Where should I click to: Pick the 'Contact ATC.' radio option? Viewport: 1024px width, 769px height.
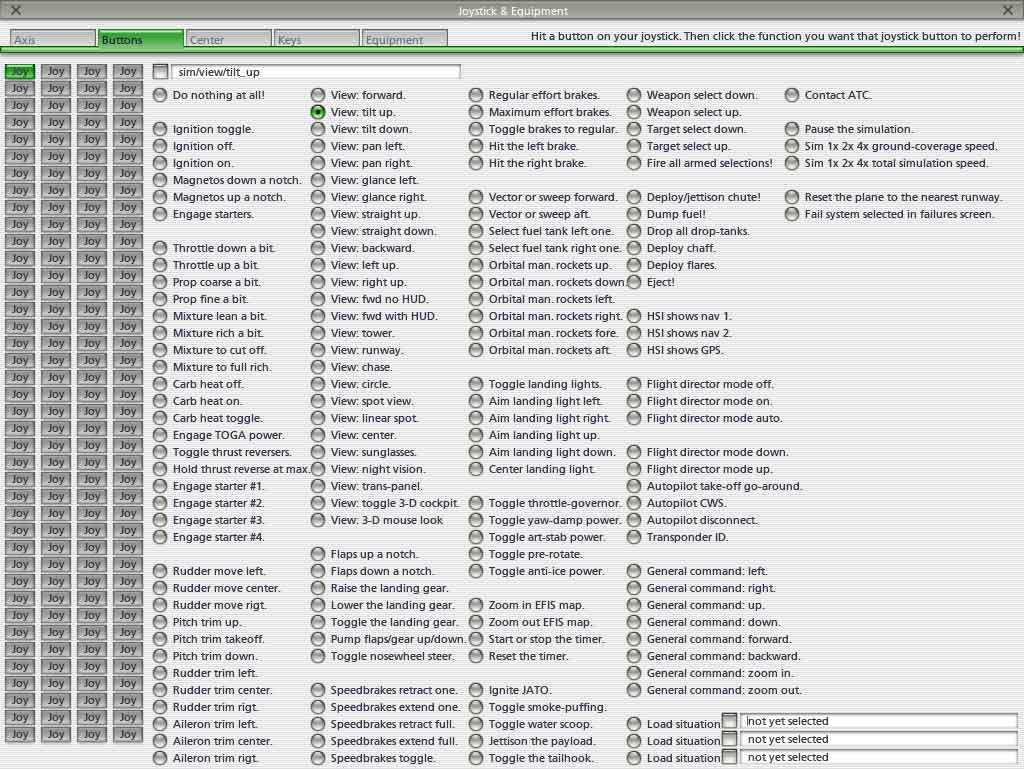[792, 95]
